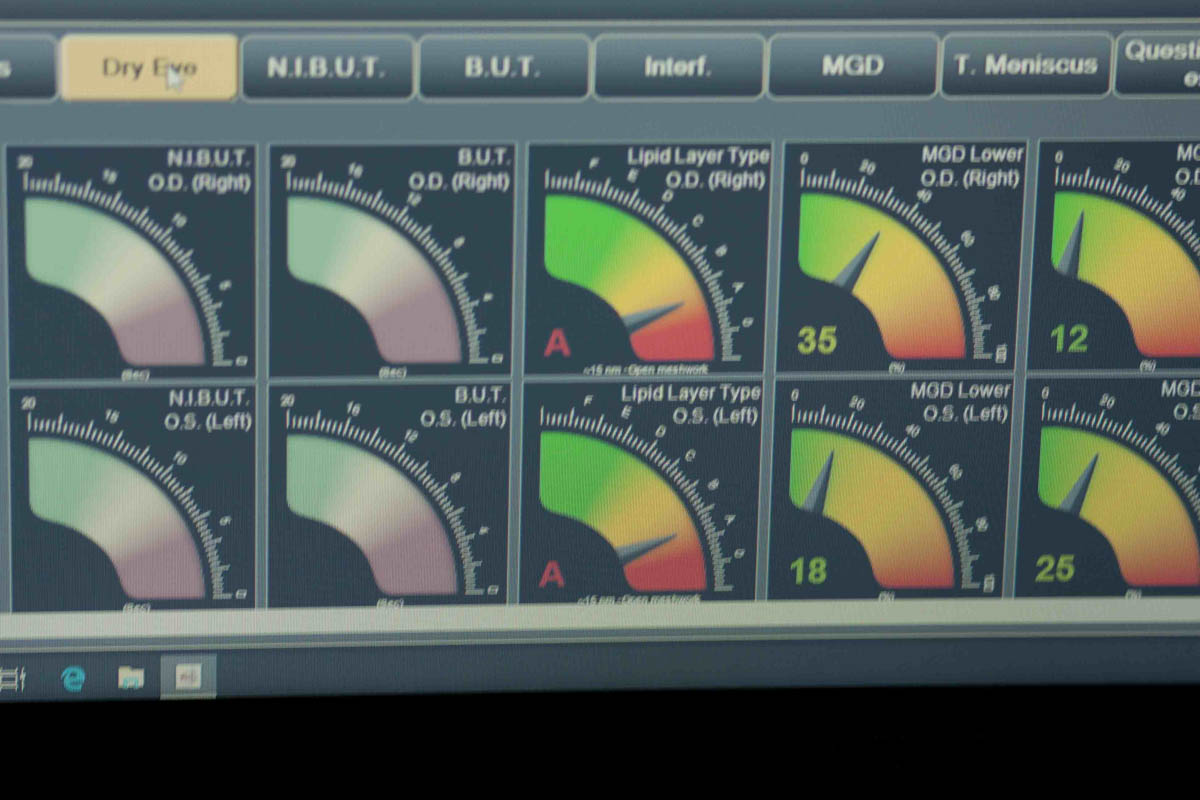The width and height of the screenshot is (1200, 800).
Task: Click the active application icon in taskbar
Action: pyautogui.click(x=188, y=677)
